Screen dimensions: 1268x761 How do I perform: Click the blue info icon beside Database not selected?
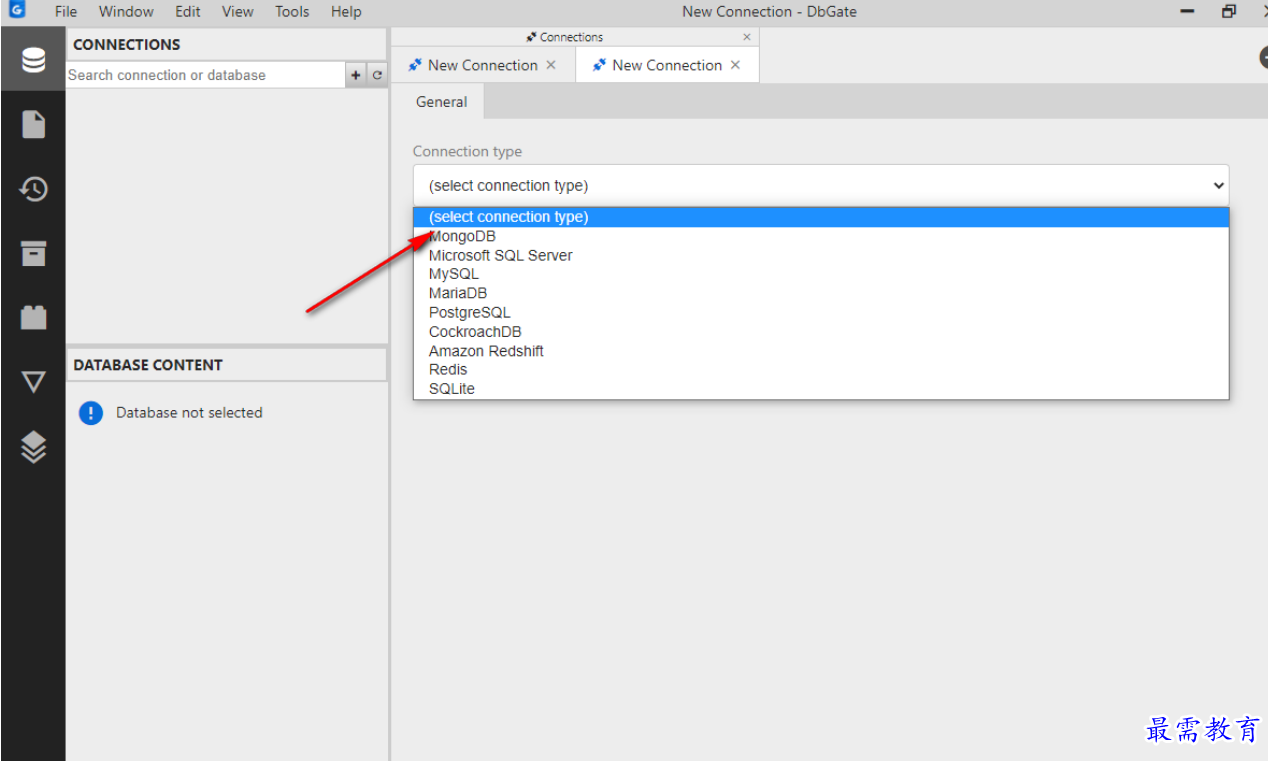91,412
